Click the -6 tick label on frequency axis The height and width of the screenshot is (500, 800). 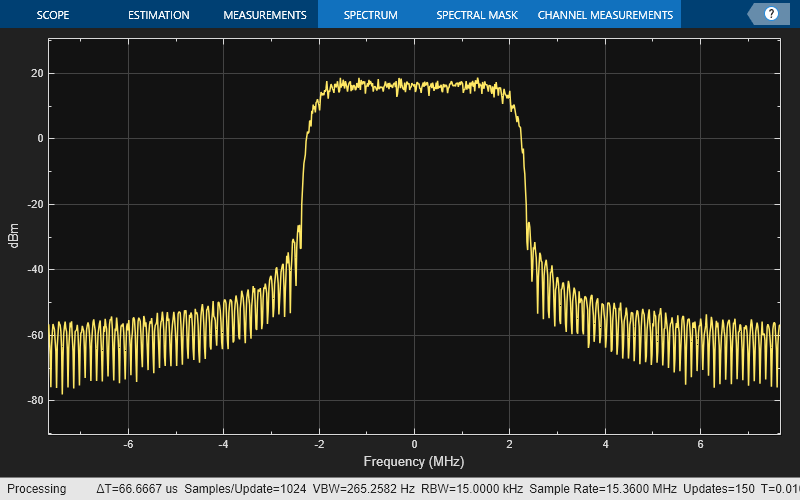point(127,443)
